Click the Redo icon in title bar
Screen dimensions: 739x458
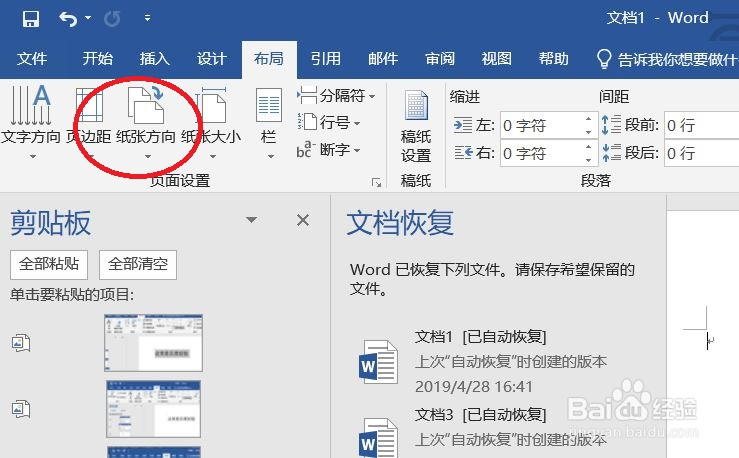(x=112, y=19)
